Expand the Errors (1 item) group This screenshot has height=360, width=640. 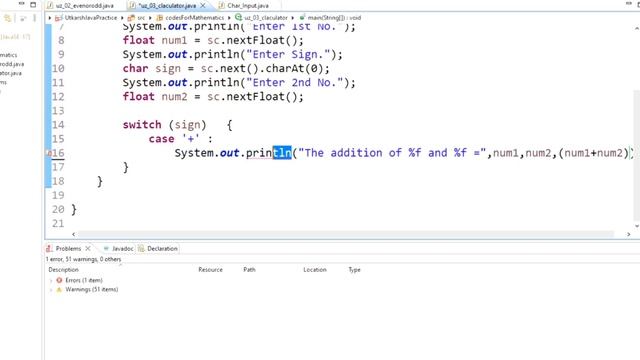click(51, 280)
